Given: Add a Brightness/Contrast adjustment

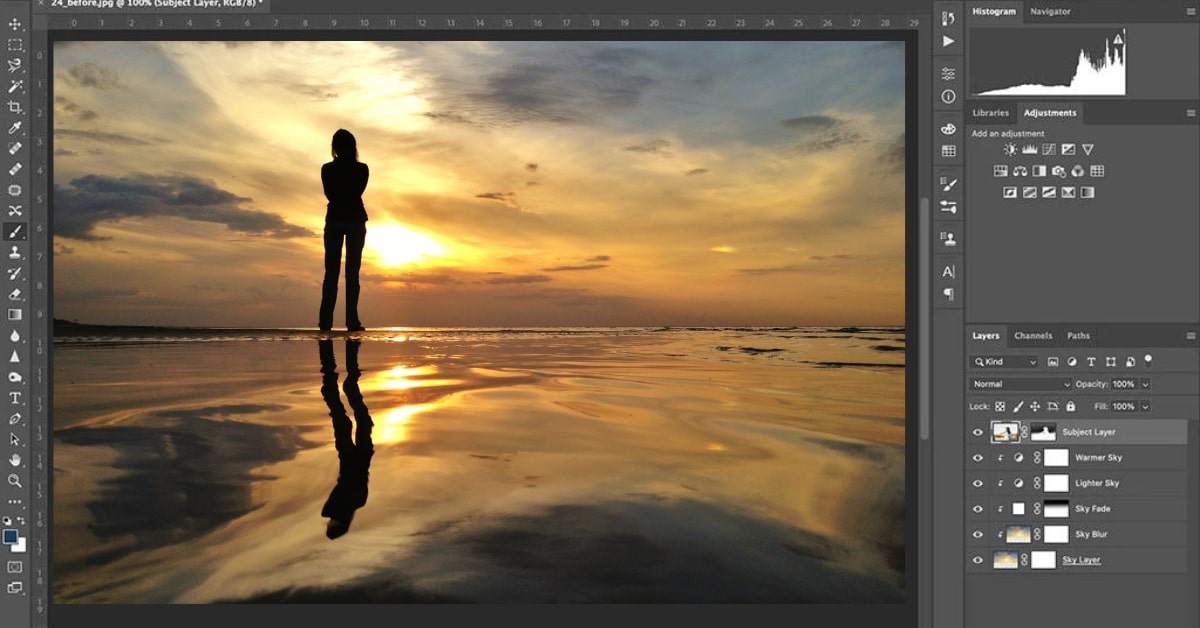Looking at the screenshot, I should coord(1010,149).
